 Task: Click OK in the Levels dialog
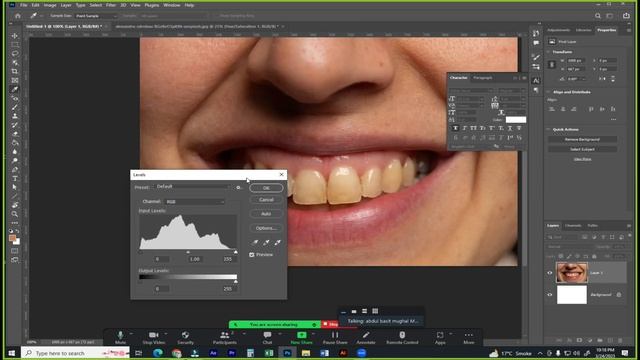pyautogui.click(x=266, y=188)
